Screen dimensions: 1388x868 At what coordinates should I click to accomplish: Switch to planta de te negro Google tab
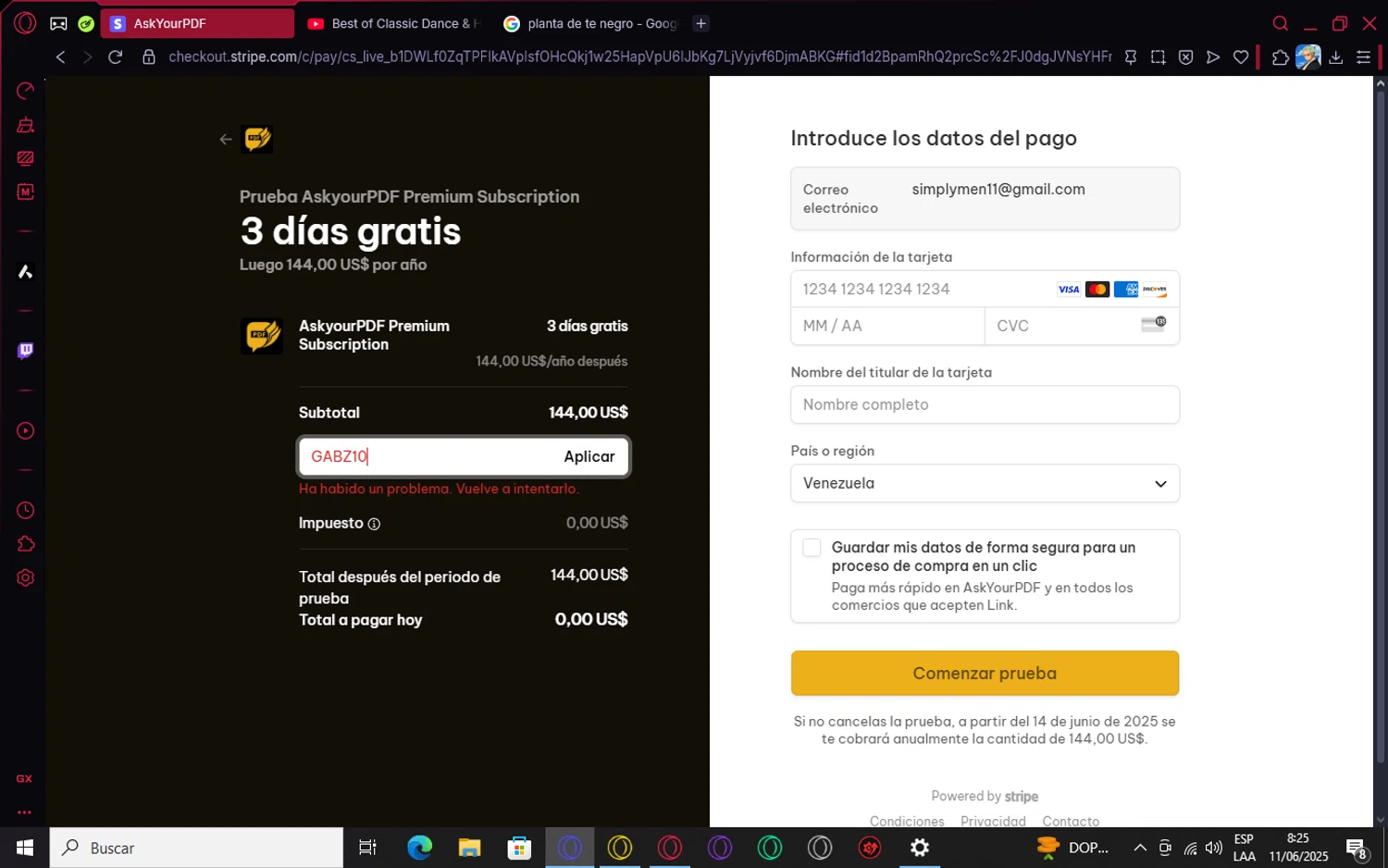[590, 24]
